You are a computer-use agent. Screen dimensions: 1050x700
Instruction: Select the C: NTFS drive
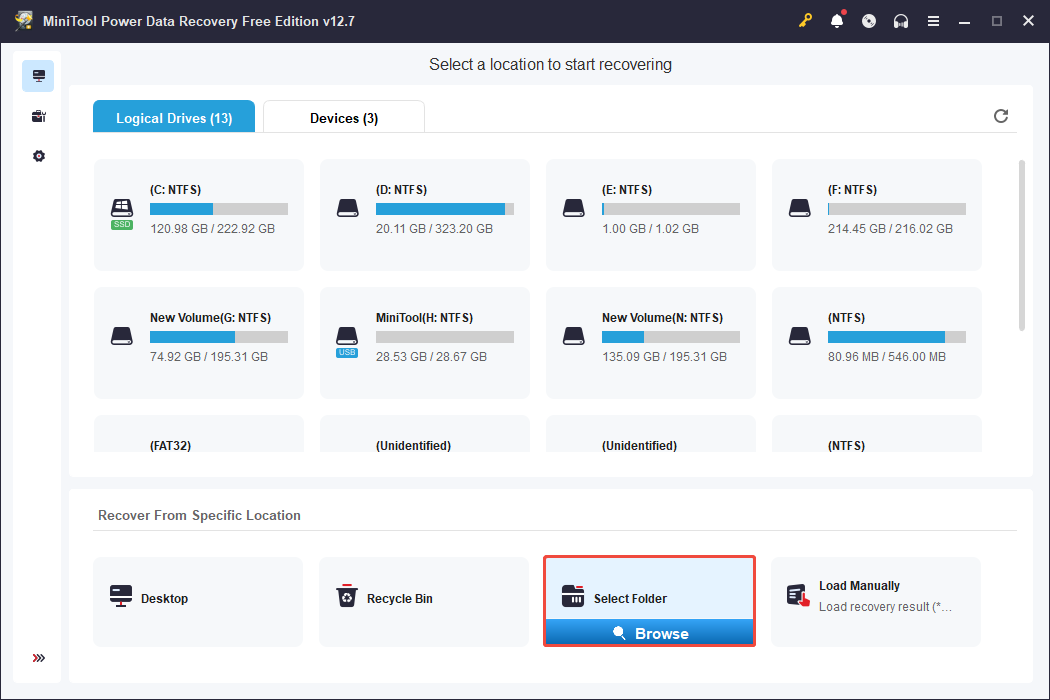(x=198, y=214)
